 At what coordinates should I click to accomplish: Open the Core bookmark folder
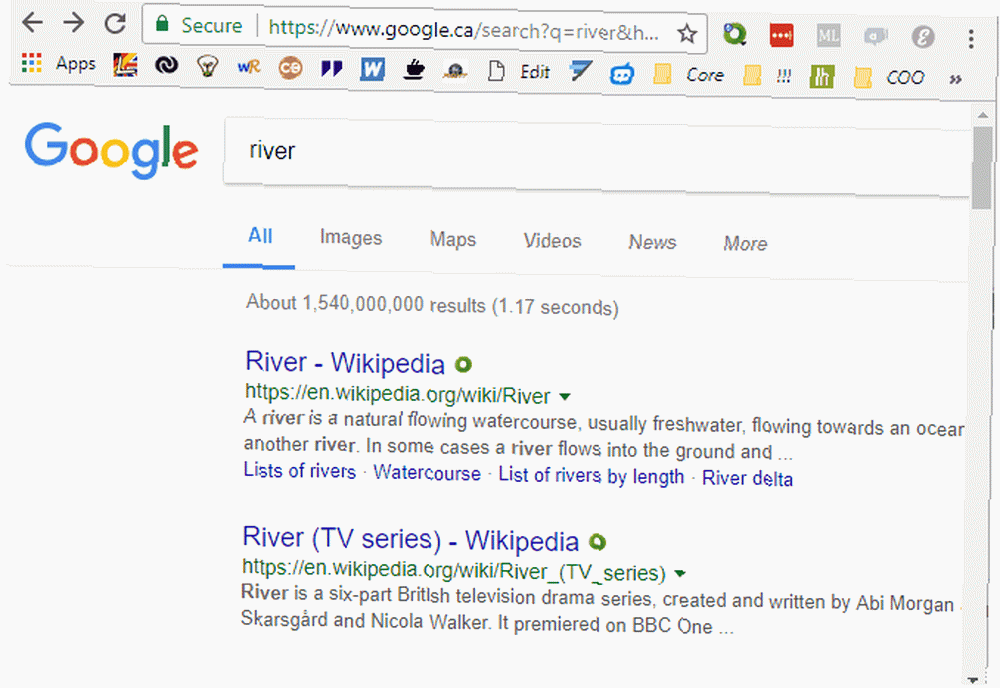689,74
